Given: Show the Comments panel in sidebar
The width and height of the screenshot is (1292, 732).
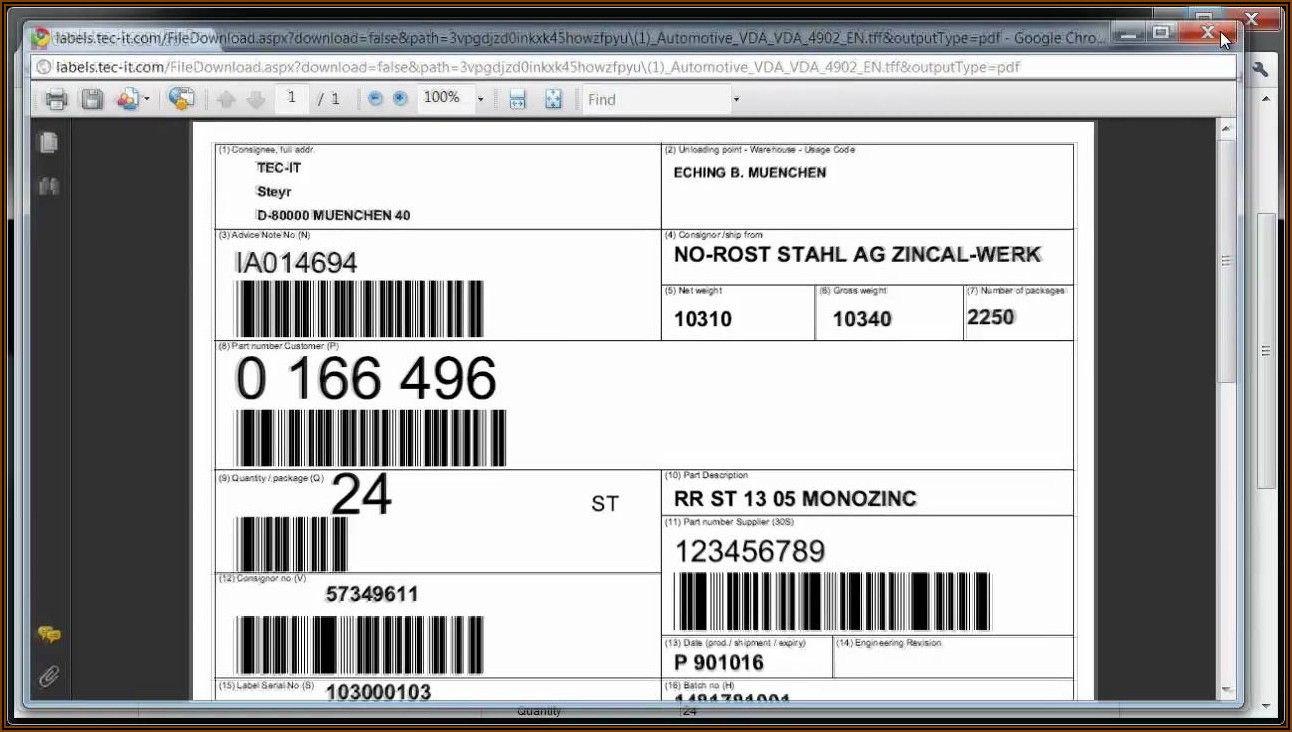Looking at the screenshot, I should click(48, 634).
